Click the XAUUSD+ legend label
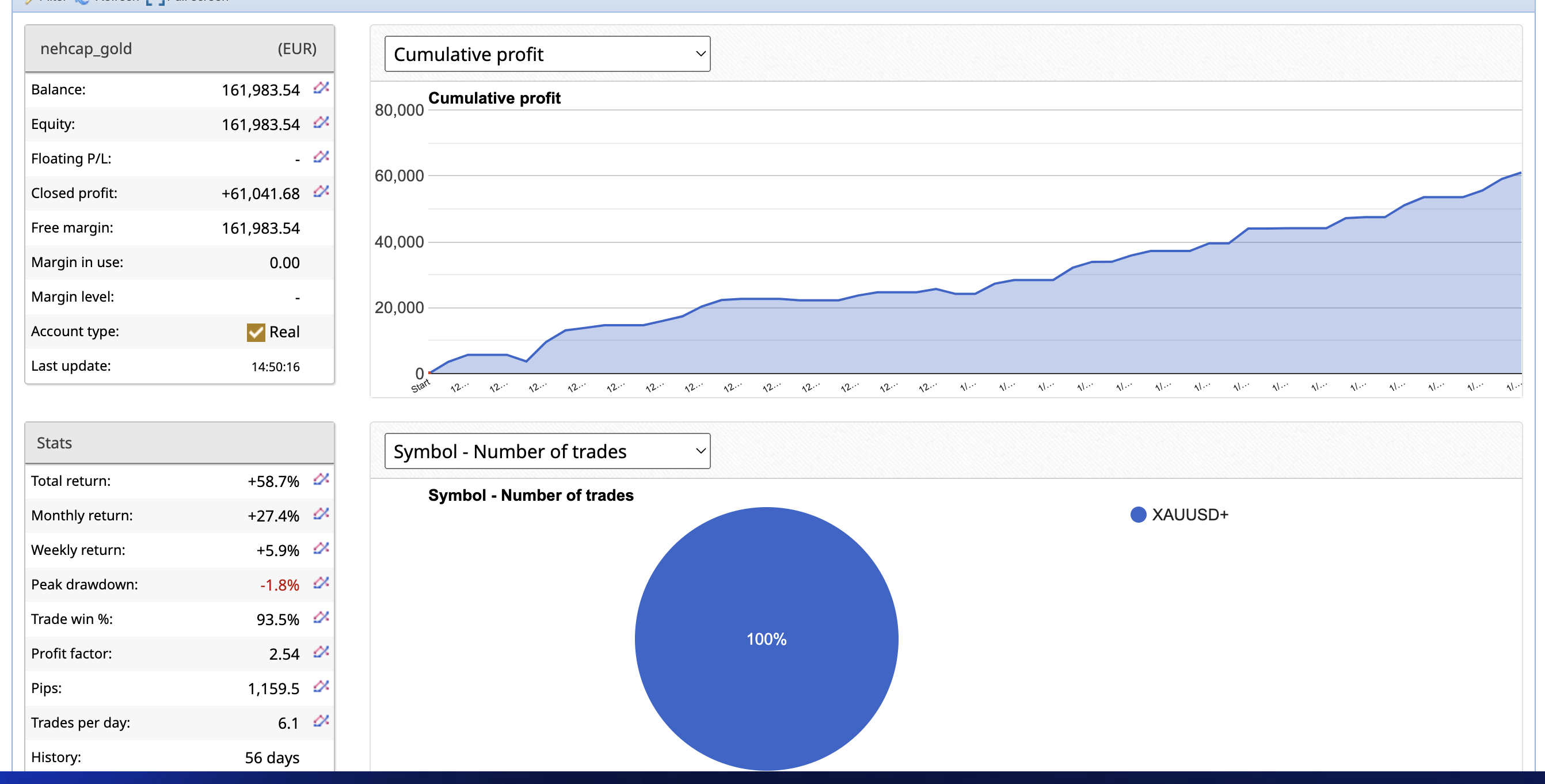Viewport: 1545px width, 784px height. tap(1190, 515)
